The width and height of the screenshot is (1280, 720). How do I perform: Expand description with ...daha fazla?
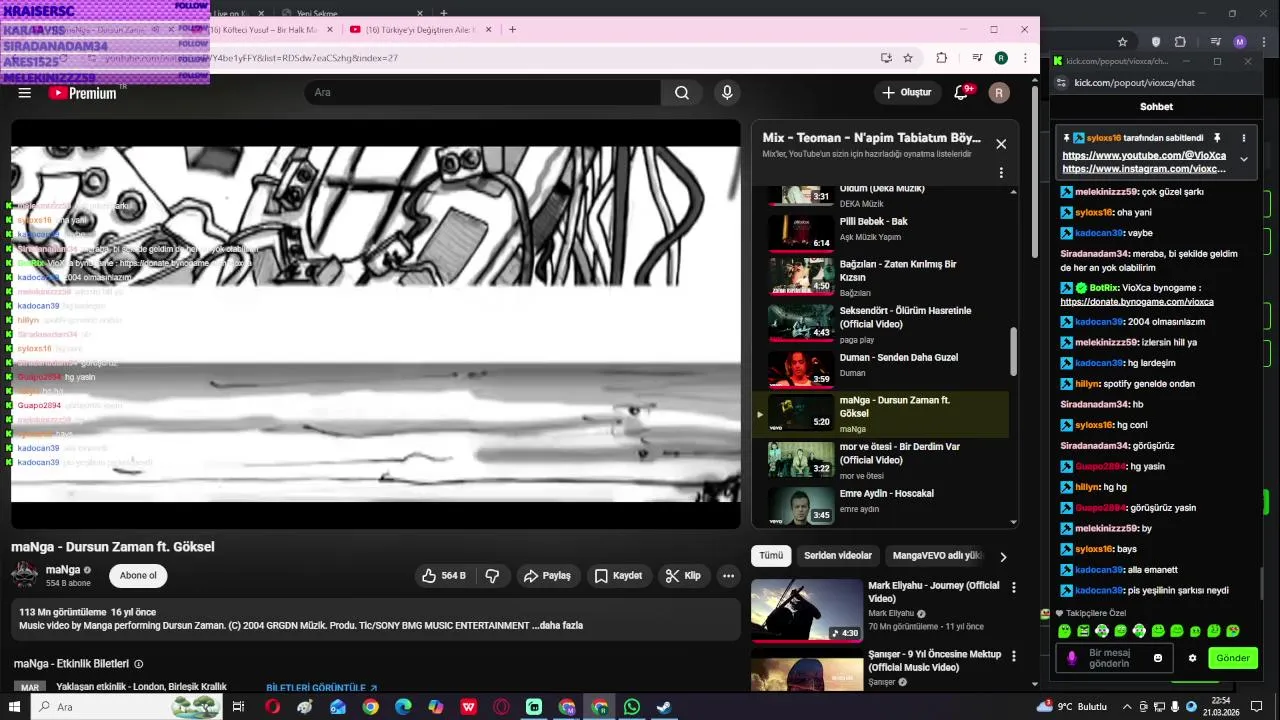point(557,626)
